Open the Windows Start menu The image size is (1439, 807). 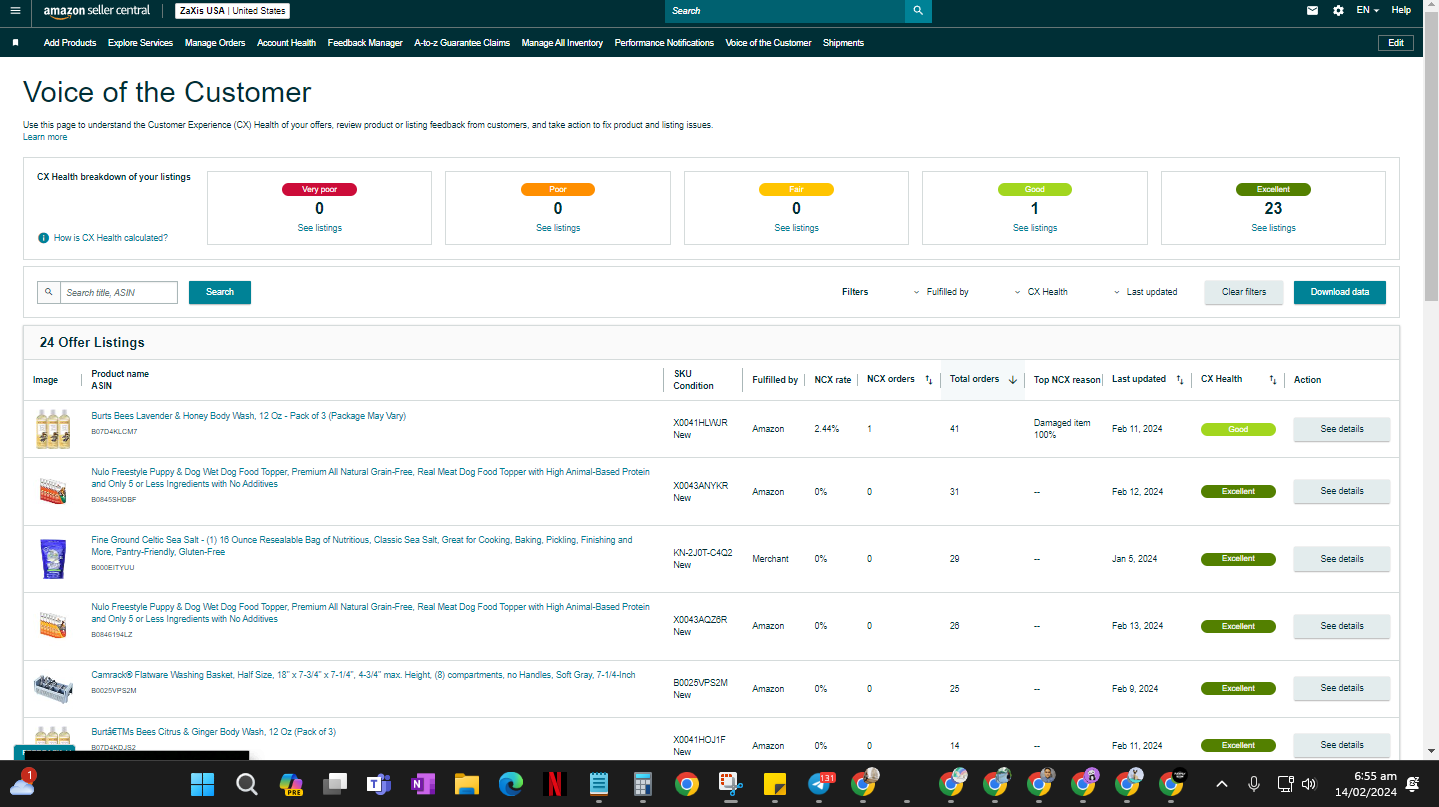202,784
